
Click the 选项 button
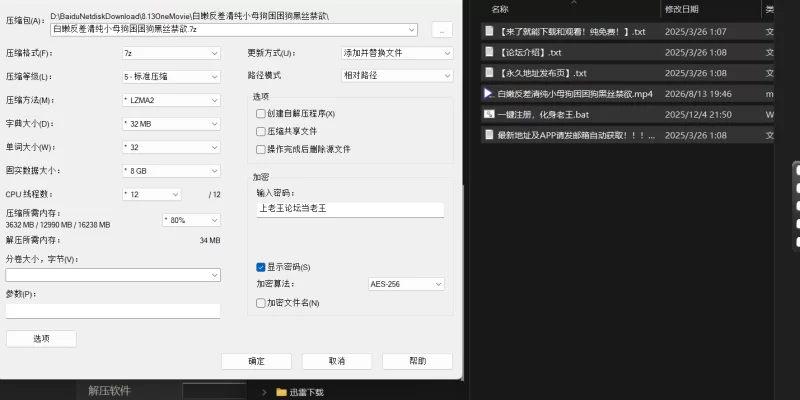(x=41, y=339)
